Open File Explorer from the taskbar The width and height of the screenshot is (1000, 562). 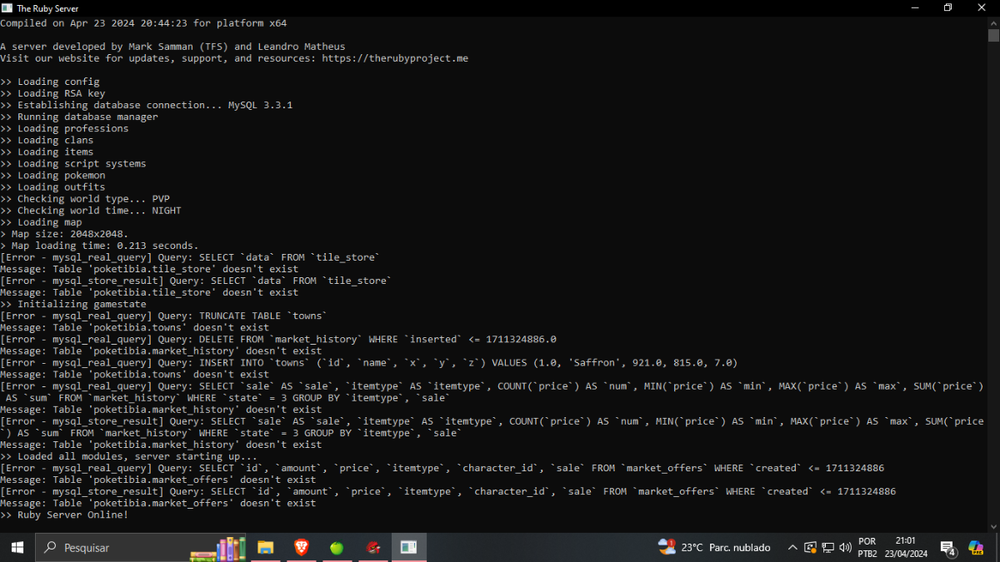(x=265, y=547)
